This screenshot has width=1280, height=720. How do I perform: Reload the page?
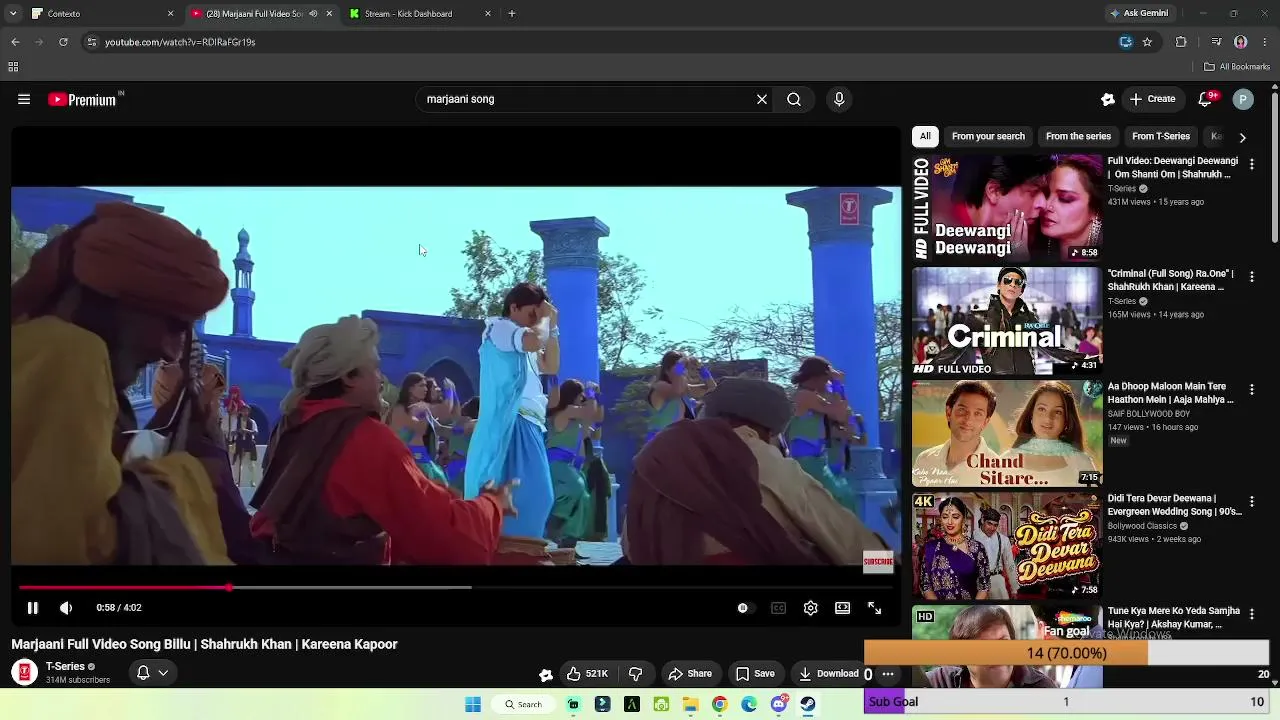tap(63, 42)
